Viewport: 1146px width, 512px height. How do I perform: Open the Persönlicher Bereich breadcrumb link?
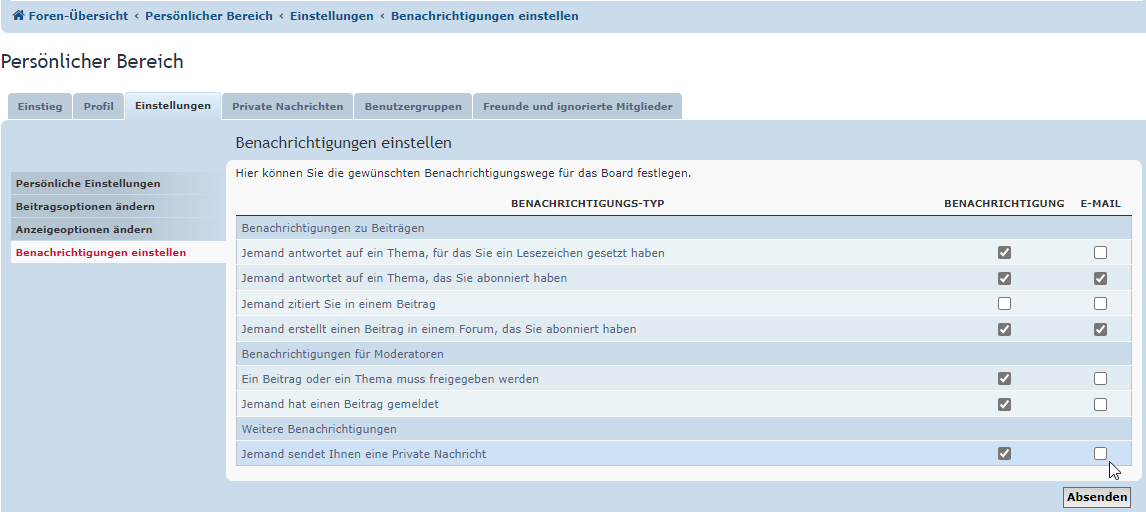[208, 16]
